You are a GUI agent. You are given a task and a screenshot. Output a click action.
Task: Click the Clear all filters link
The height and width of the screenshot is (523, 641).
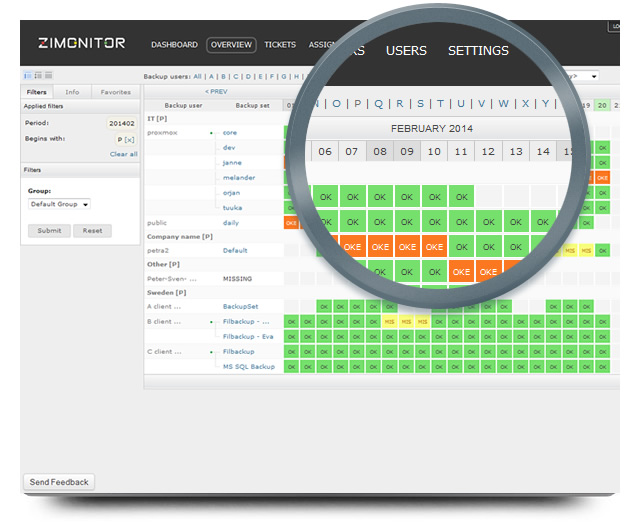[x=124, y=154]
